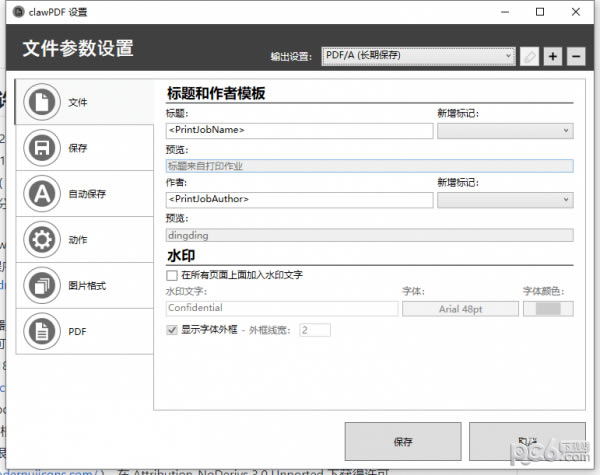Click the author preview field dingding

[x=370, y=235]
